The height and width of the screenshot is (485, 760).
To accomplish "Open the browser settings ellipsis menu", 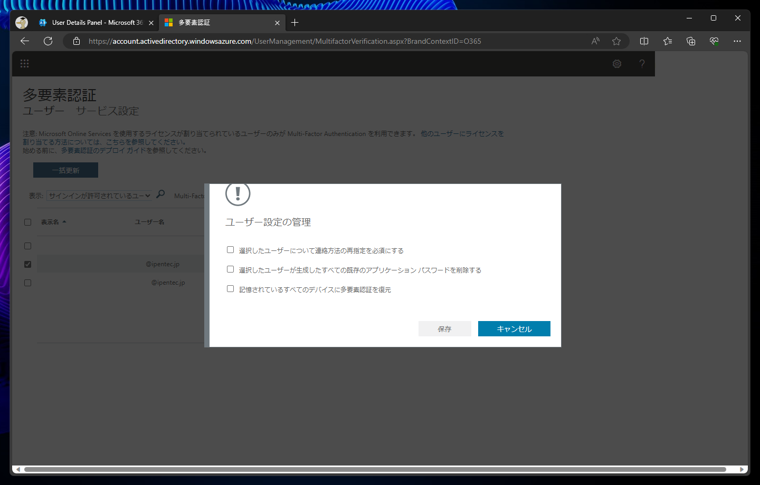I will 737,41.
